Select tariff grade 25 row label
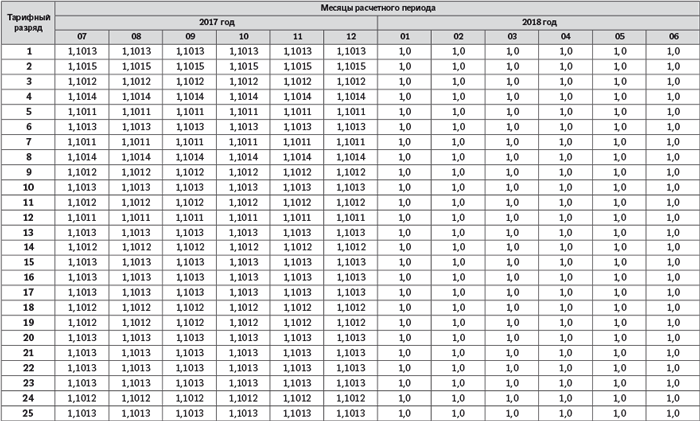The image size is (700, 421). click(28, 413)
